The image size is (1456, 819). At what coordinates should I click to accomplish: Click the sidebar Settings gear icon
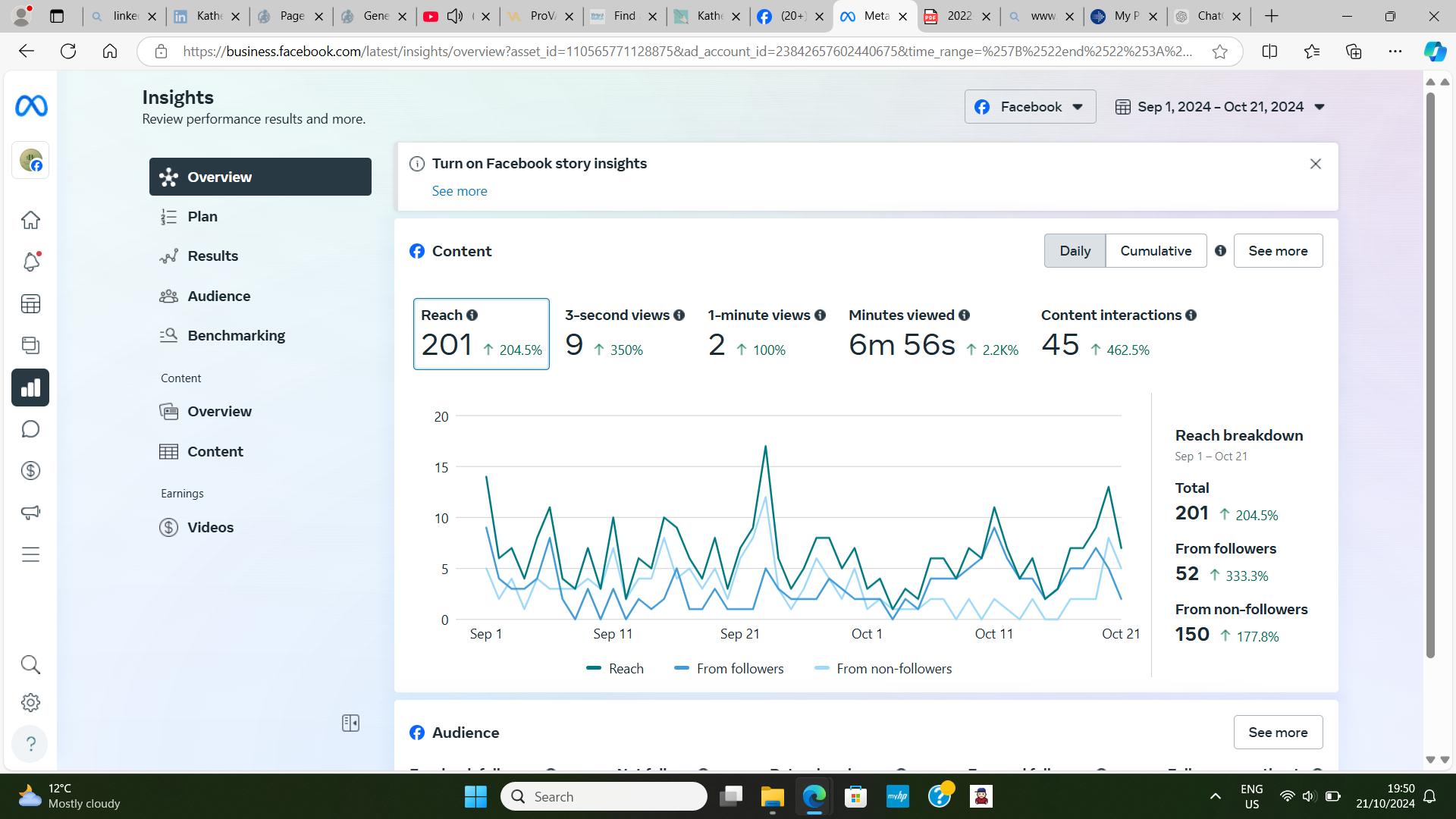click(30, 702)
